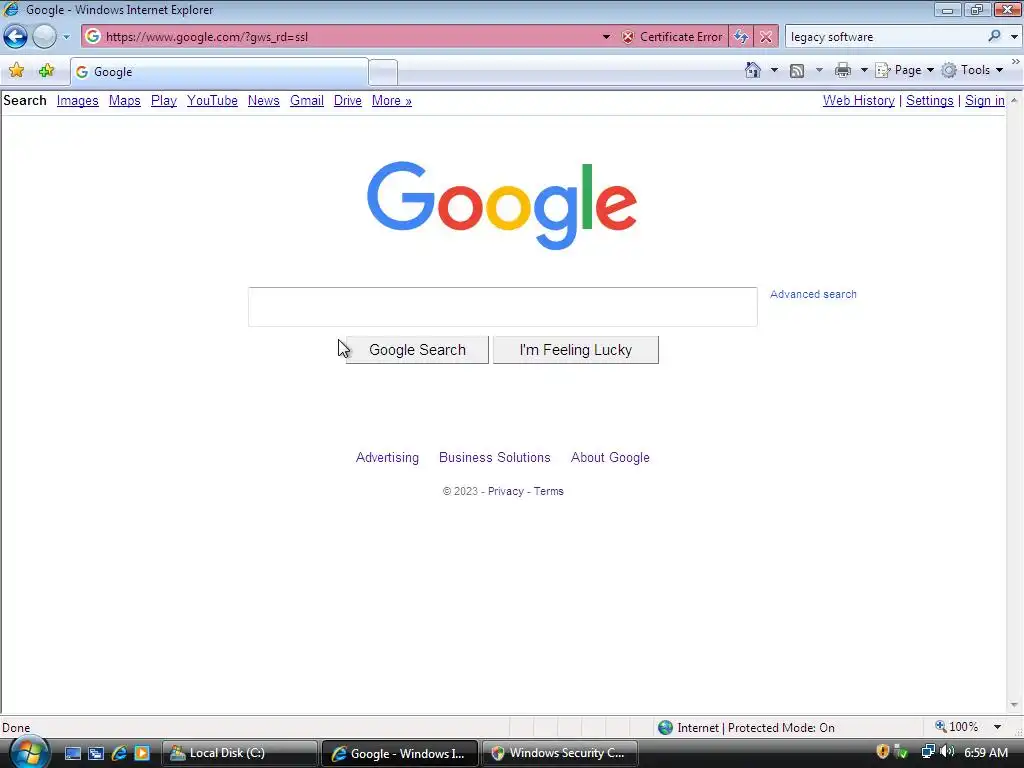Viewport: 1024px width, 768px height.
Task: Print the page with the printer icon
Action: click(843, 70)
